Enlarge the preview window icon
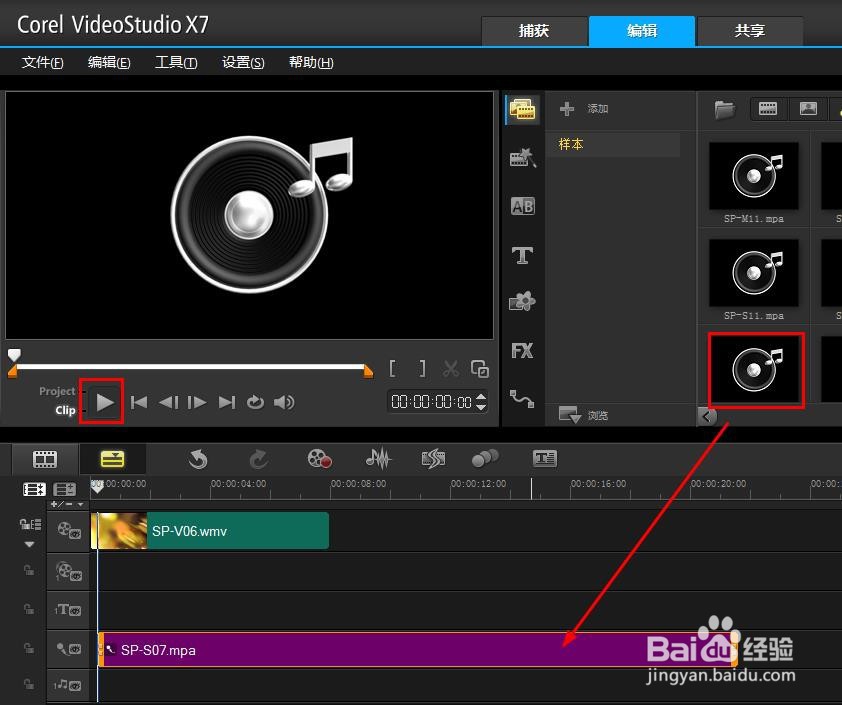 click(x=480, y=368)
